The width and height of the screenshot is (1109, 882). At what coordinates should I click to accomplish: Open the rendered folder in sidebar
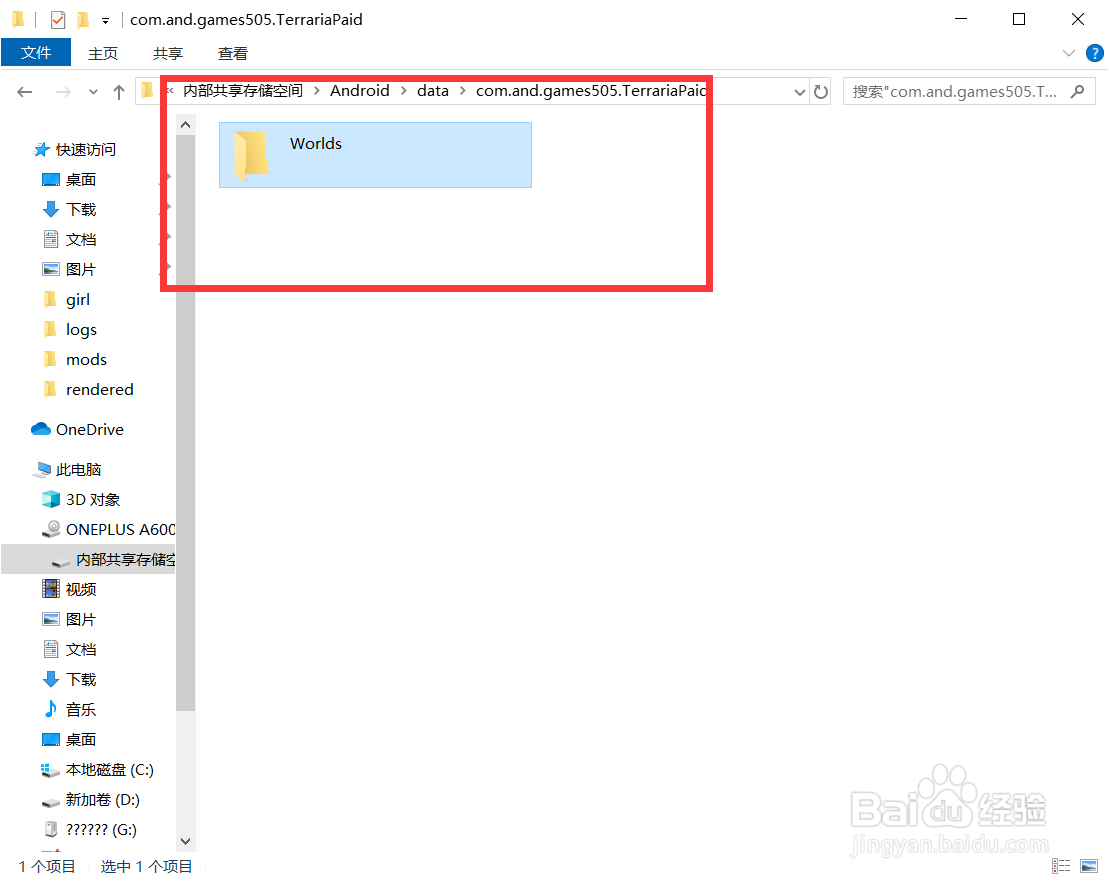pyautogui.click(x=88, y=390)
